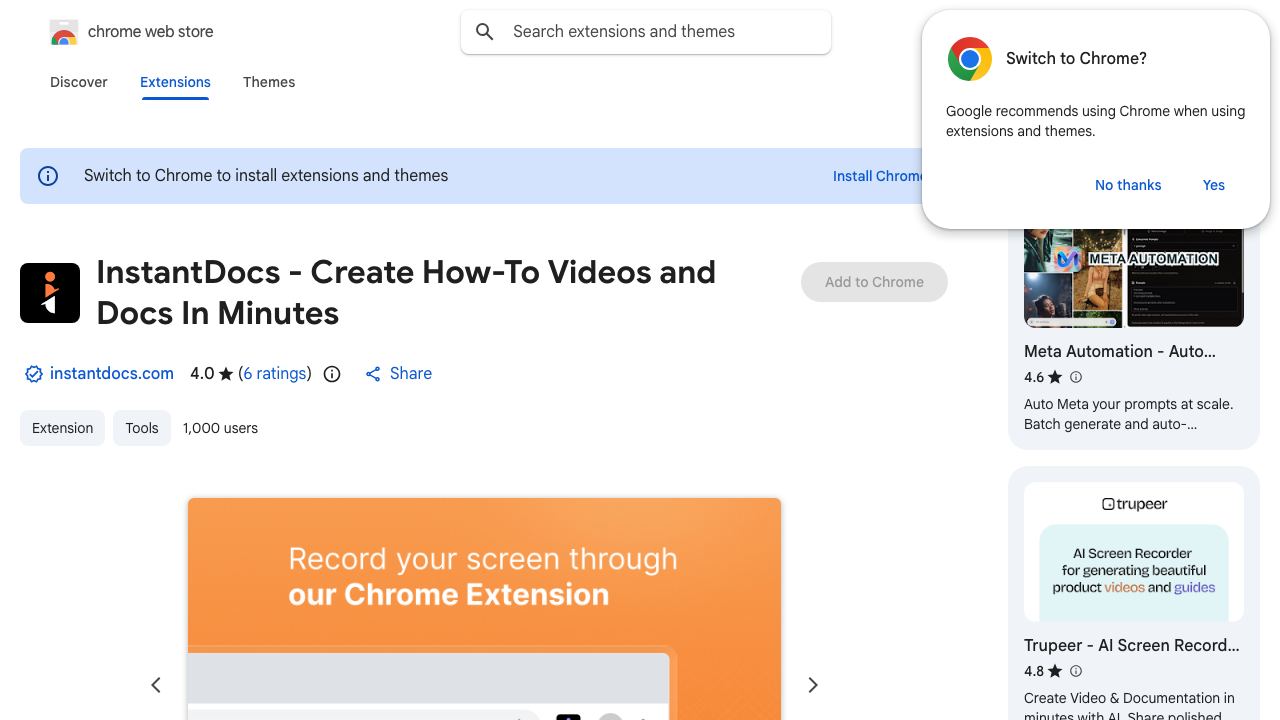Click the Chrome logo in the popup
This screenshot has height=720, width=1280.
pyautogui.click(x=969, y=59)
